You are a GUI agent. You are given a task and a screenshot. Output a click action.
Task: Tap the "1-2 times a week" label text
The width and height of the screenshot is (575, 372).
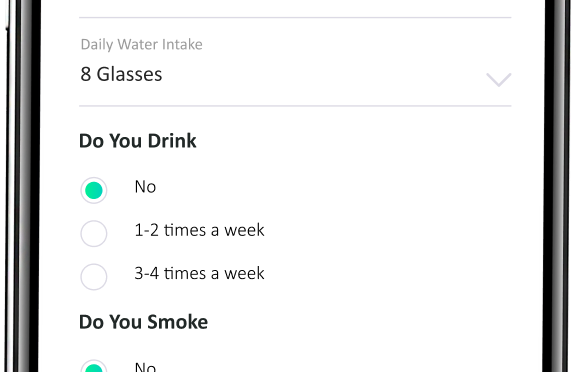(199, 230)
